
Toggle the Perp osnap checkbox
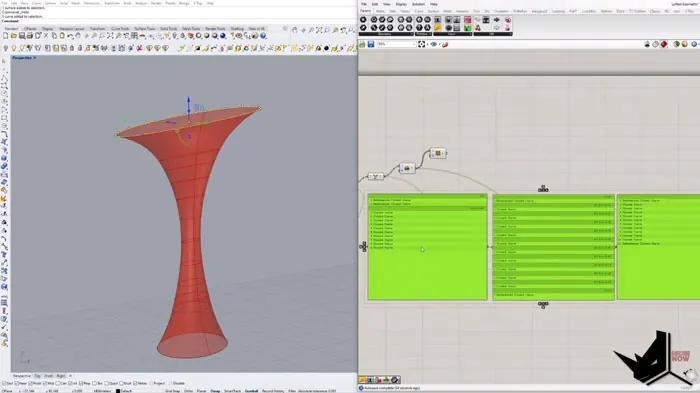click(x=81, y=383)
